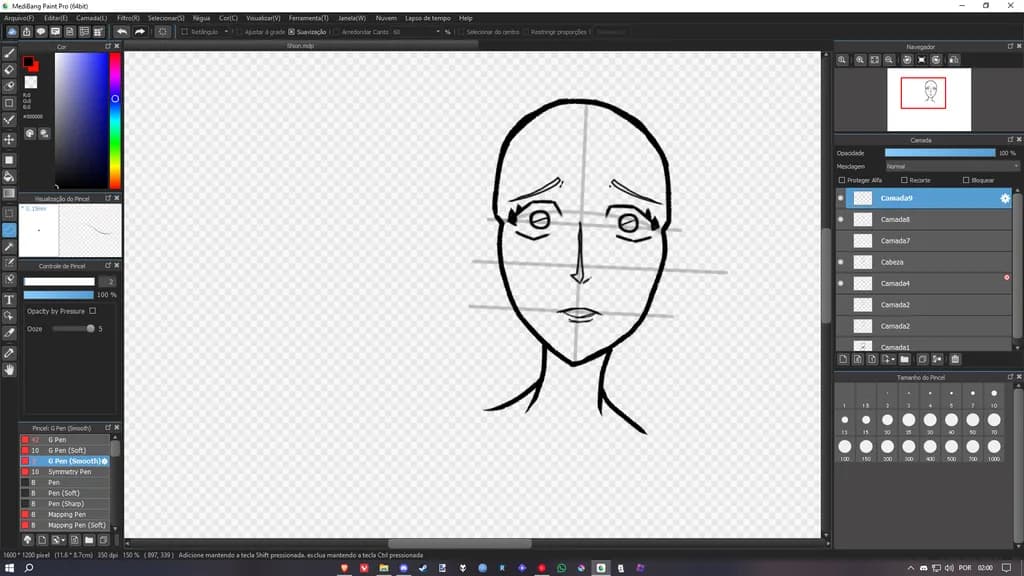Click the Redo arrow in toolbar

coord(140,31)
